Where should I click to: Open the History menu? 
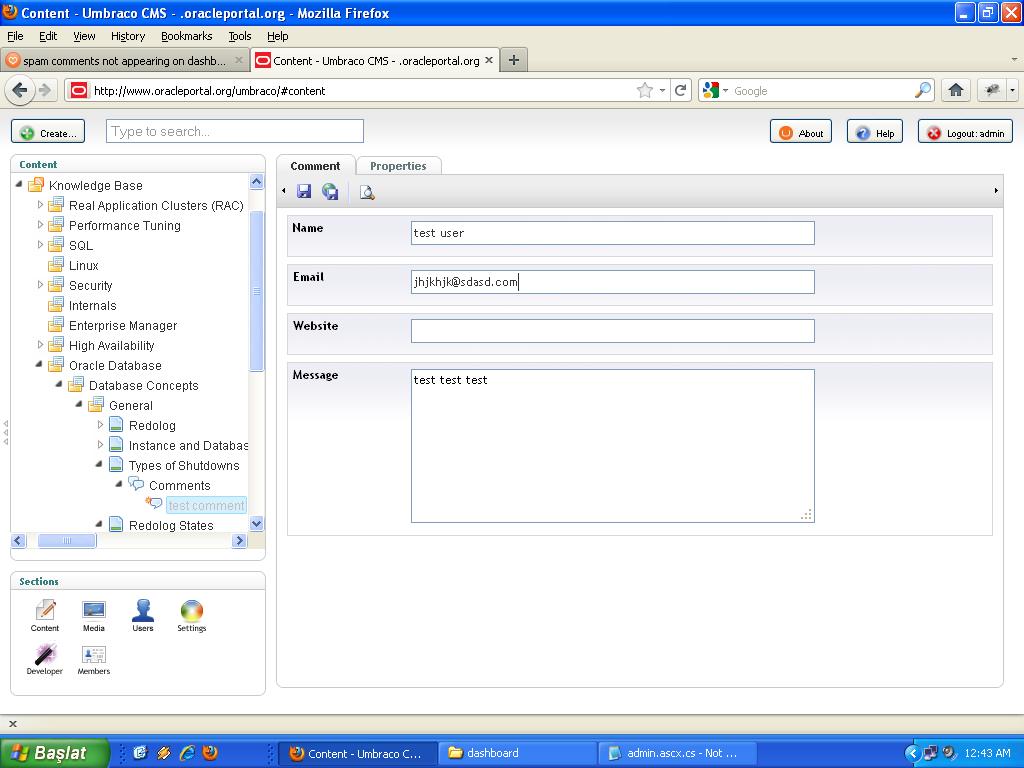[x=128, y=36]
